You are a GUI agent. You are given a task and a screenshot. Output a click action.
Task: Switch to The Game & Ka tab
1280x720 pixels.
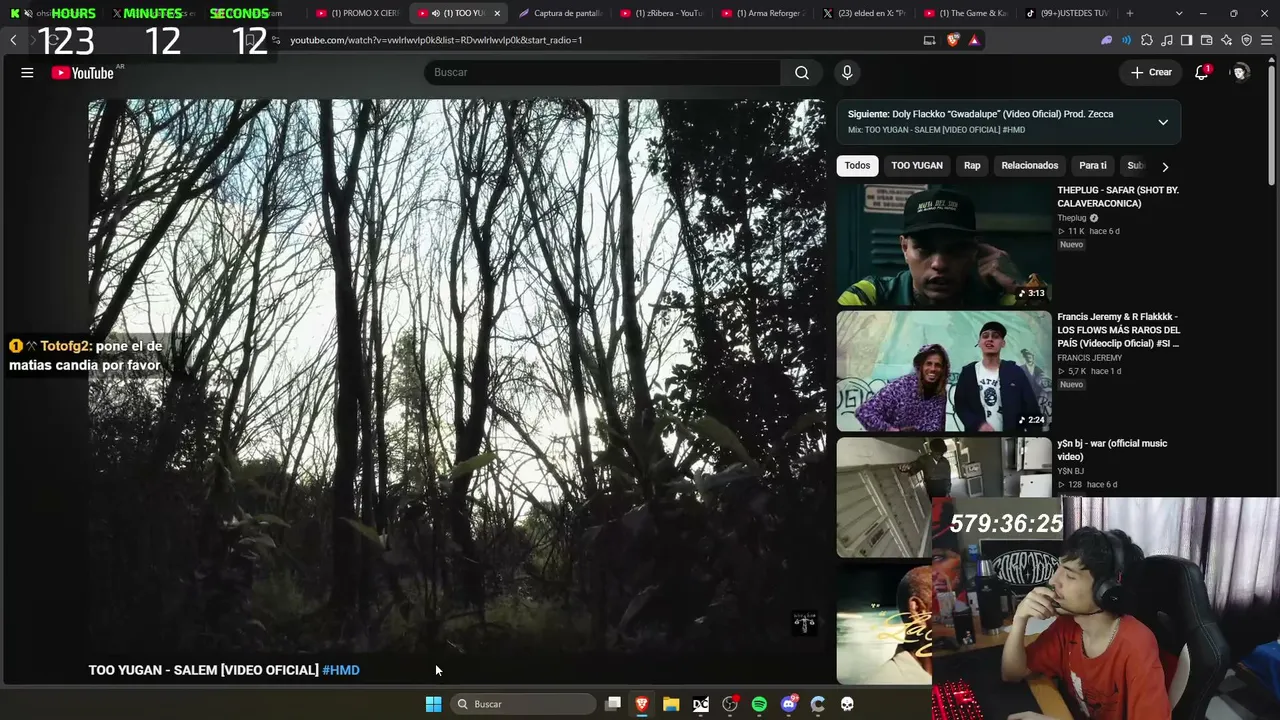point(966,13)
